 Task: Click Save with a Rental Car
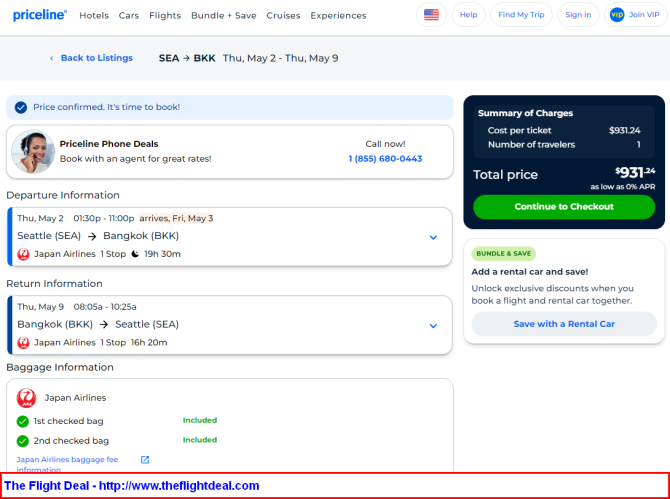(564, 324)
